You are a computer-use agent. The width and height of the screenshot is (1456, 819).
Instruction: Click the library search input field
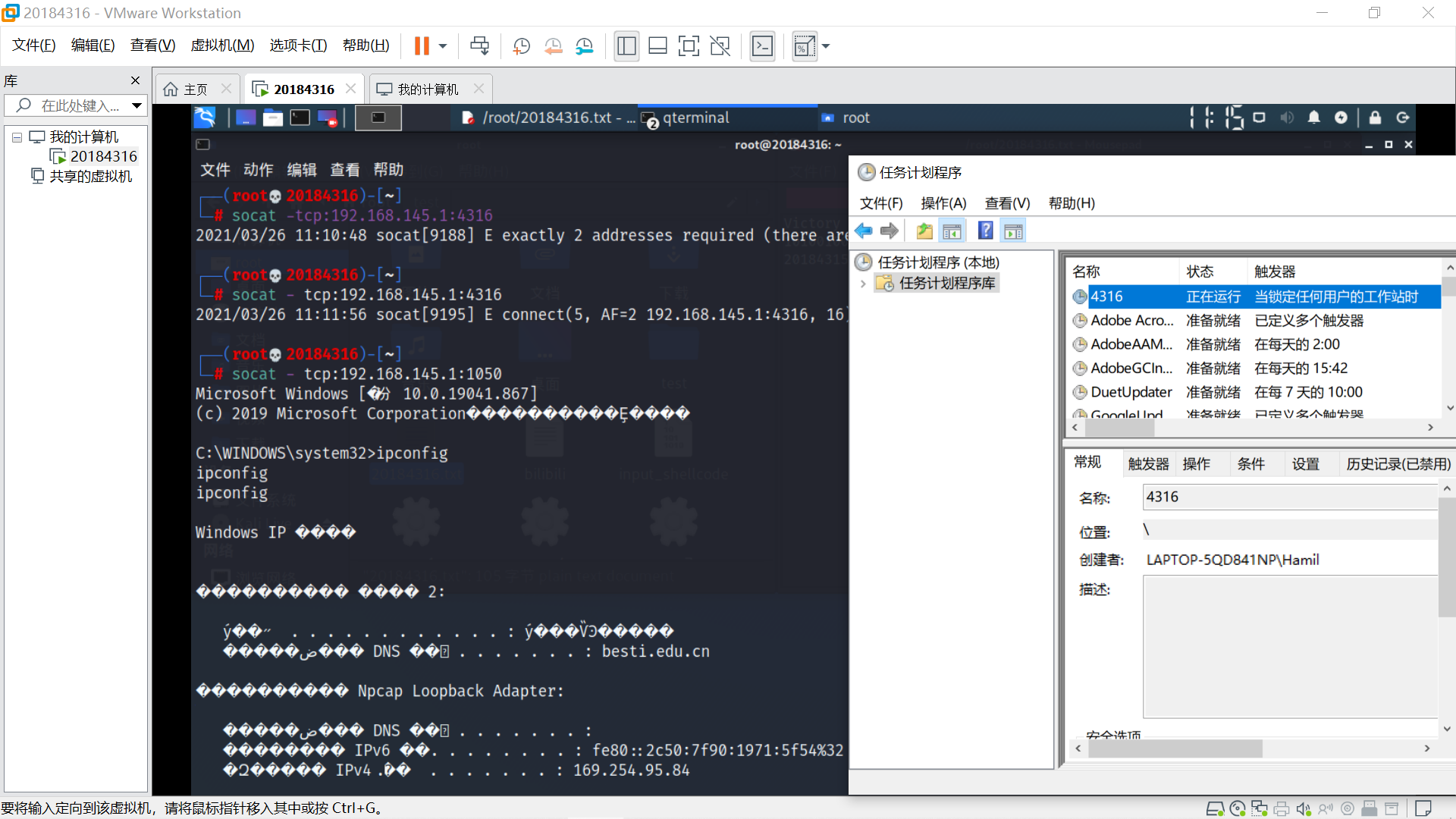(80, 105)
